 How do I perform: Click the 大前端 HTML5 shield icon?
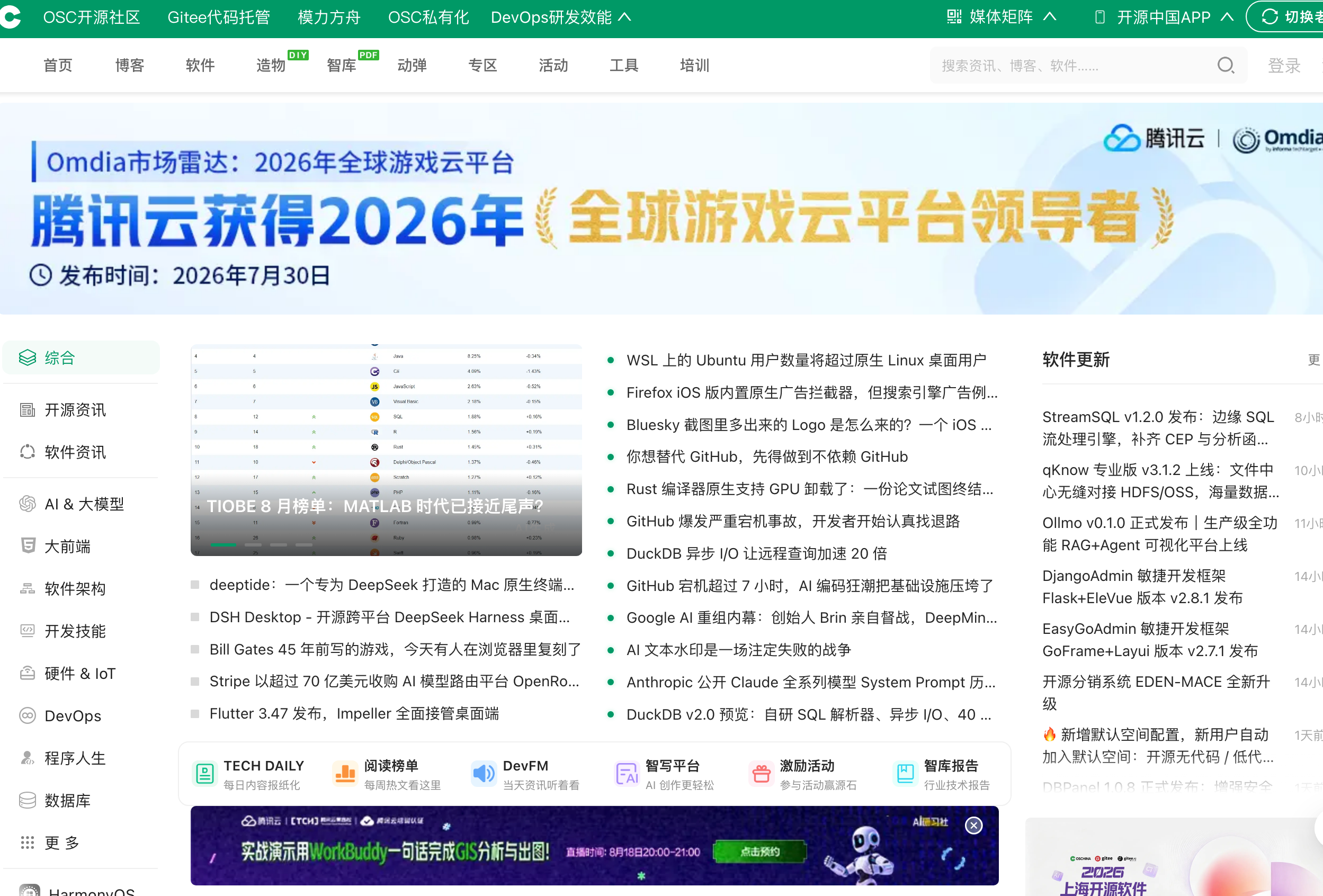click(28, 546)
